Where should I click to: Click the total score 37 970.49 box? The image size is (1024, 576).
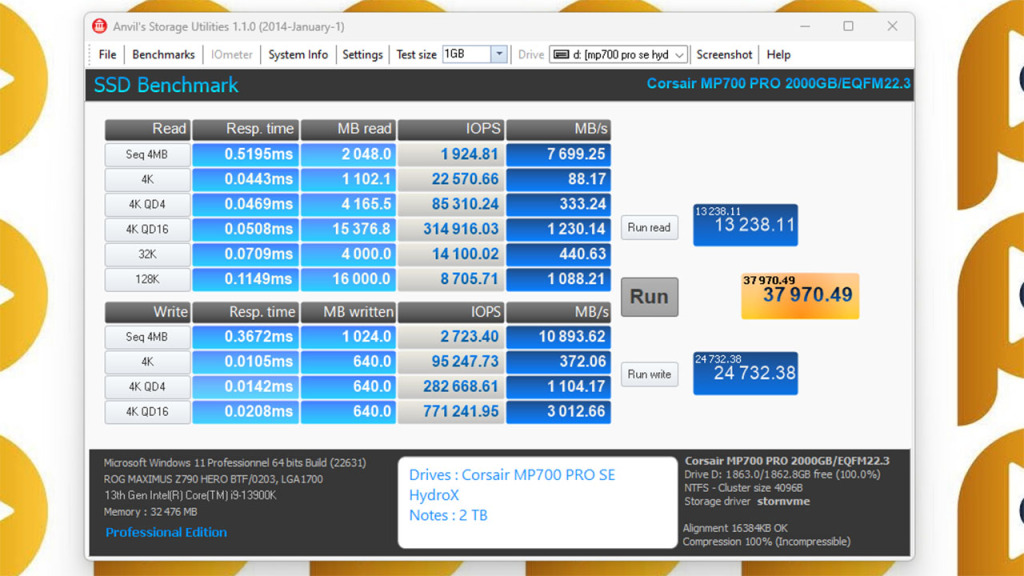coord(800,296)
